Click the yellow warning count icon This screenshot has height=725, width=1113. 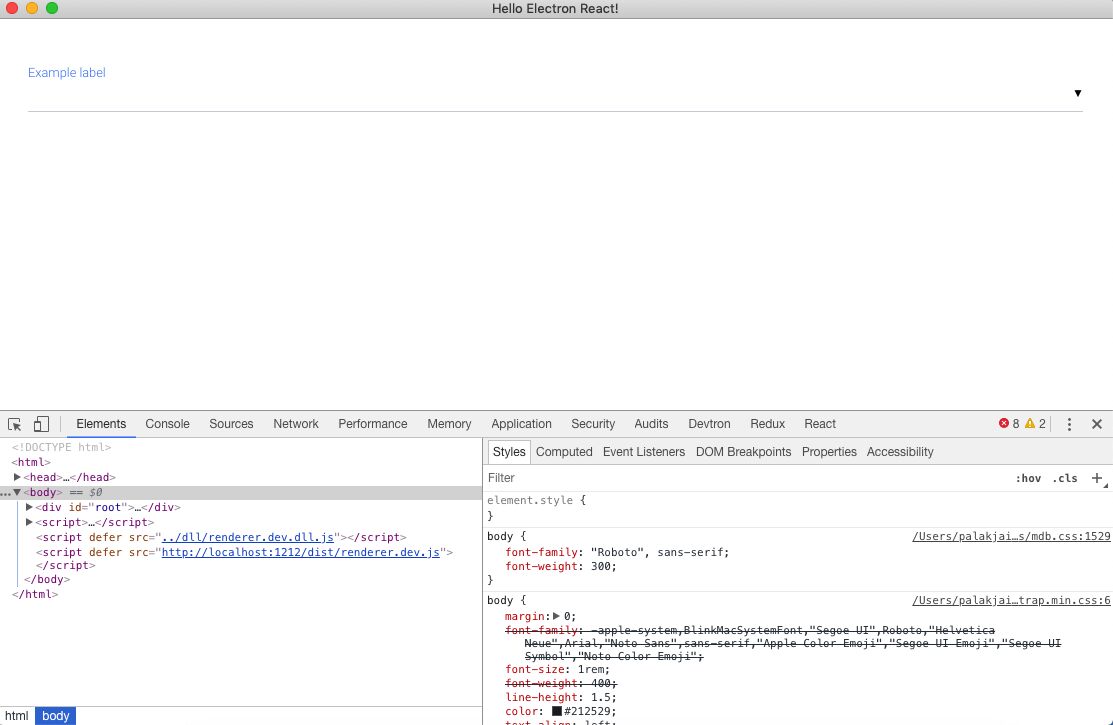tap(1030, 423)
